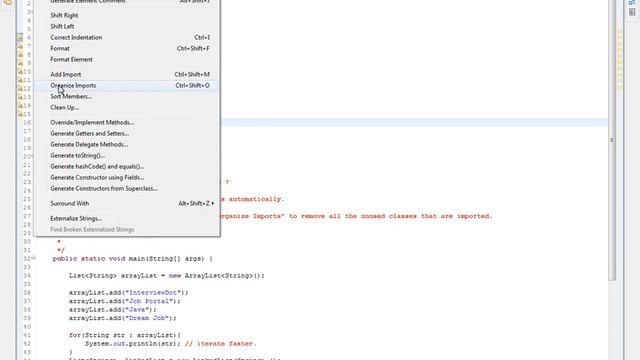Click warning marker on line 12

pos(20,89)
